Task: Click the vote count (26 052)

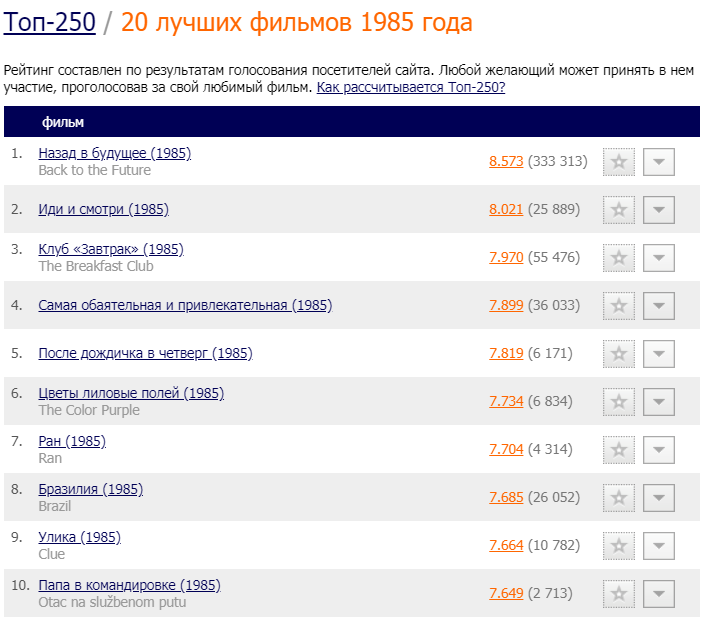Action: pyautogui.click(x=554, y=498)
